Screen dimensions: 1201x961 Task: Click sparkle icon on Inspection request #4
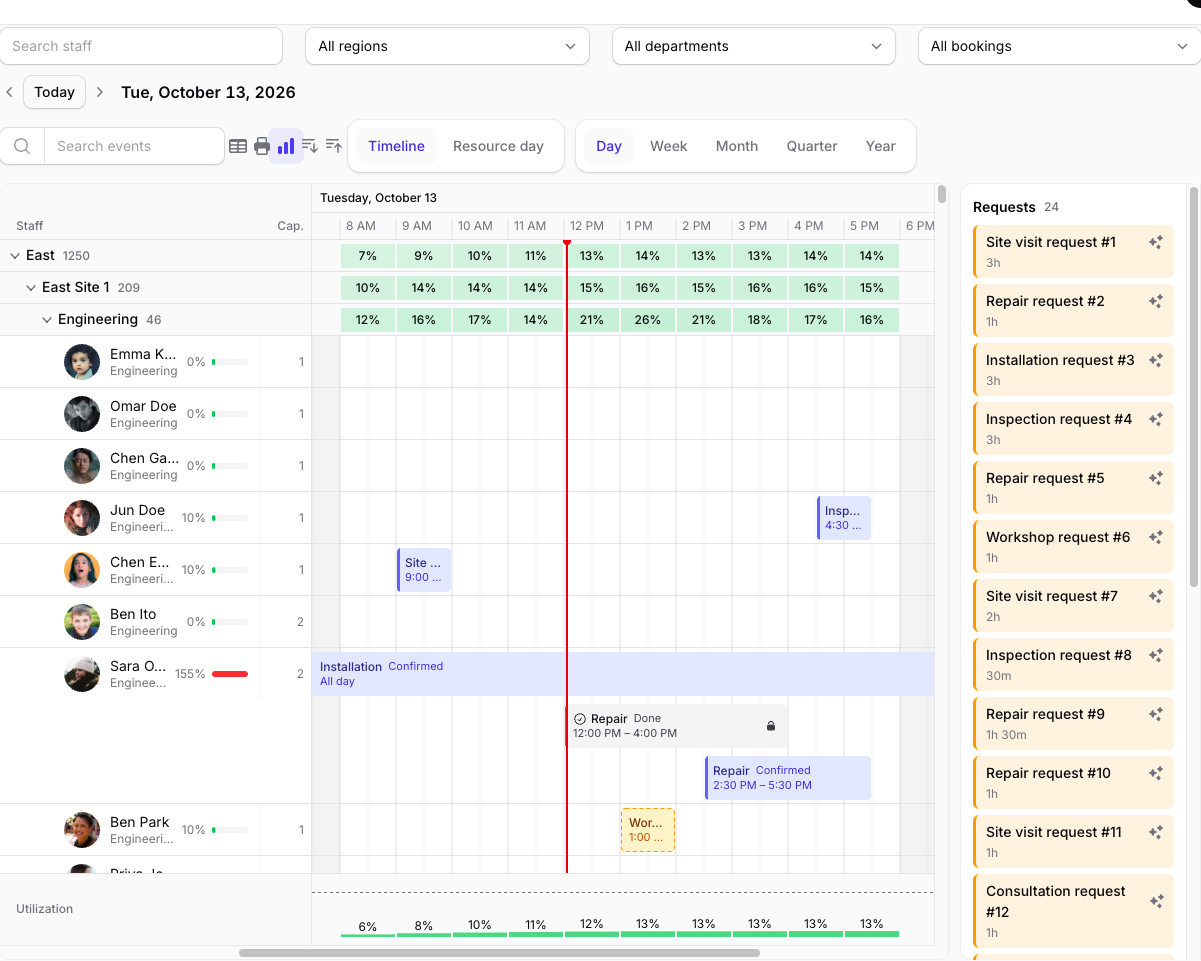1156,419
